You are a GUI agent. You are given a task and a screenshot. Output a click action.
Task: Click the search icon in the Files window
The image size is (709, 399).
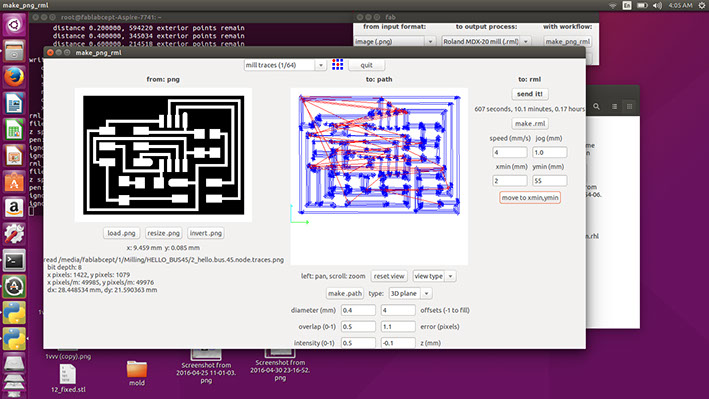pos(596,107)
